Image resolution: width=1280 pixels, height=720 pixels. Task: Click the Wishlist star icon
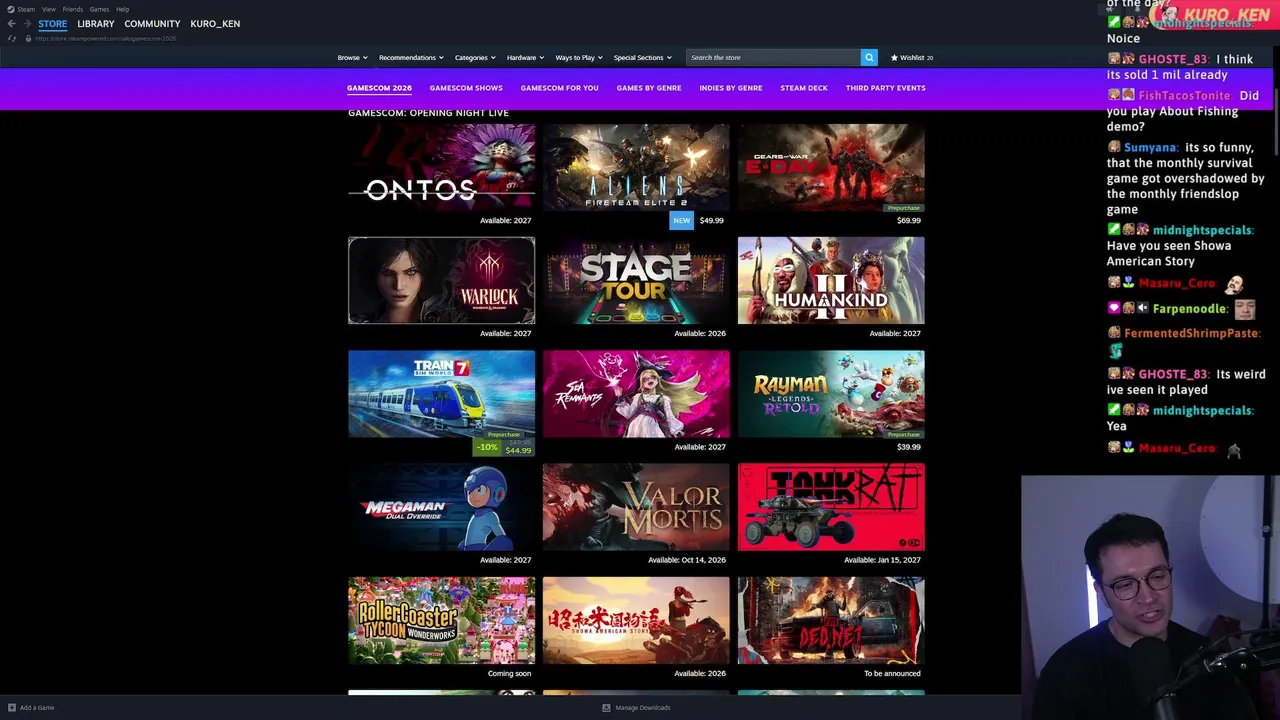894,57
